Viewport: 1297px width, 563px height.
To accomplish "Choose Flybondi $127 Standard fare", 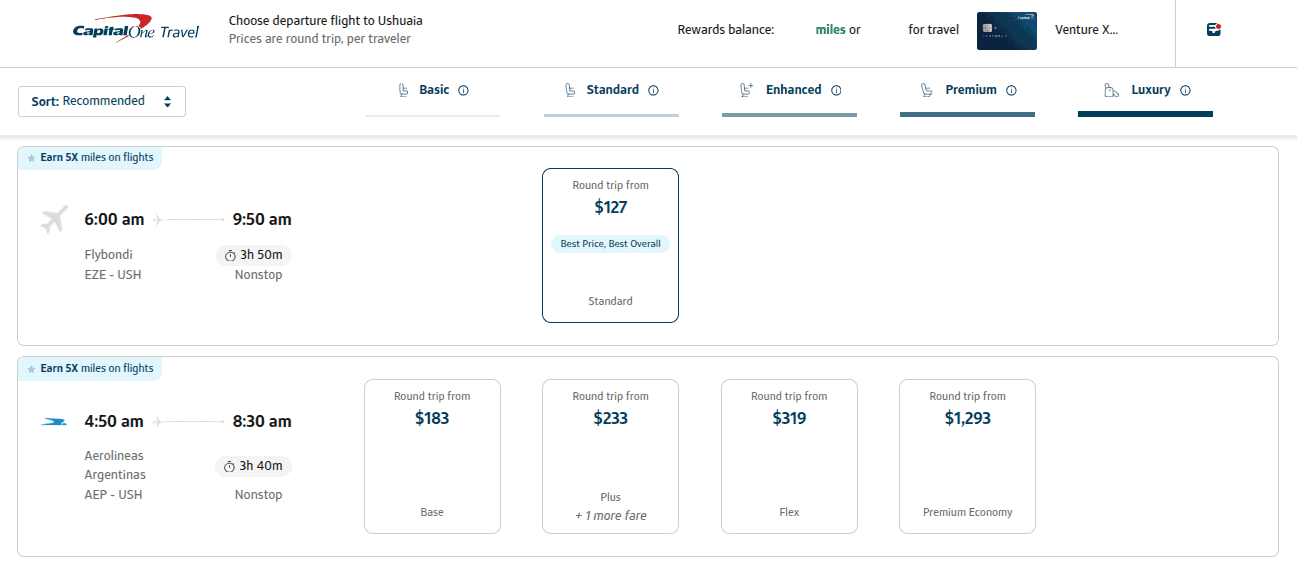I will point(610,245).
